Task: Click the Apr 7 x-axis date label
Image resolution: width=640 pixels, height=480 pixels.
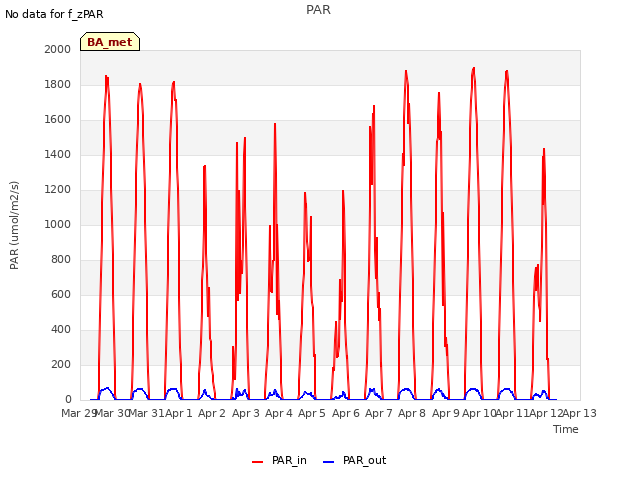Action: click(379, 413)
